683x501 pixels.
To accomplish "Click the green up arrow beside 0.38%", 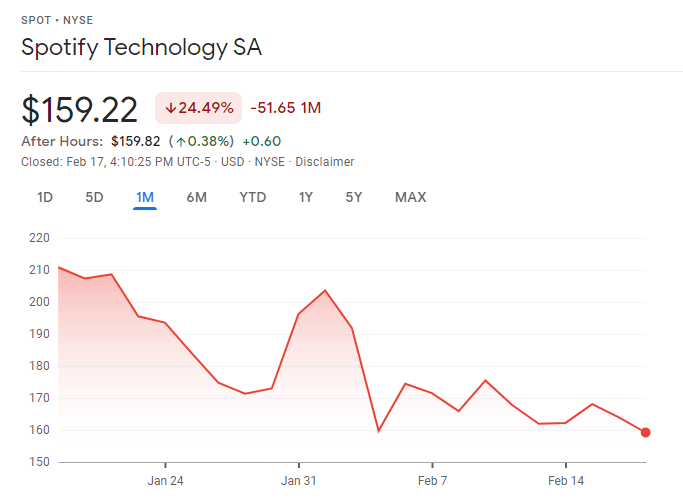I will click(x=180, y=141).
